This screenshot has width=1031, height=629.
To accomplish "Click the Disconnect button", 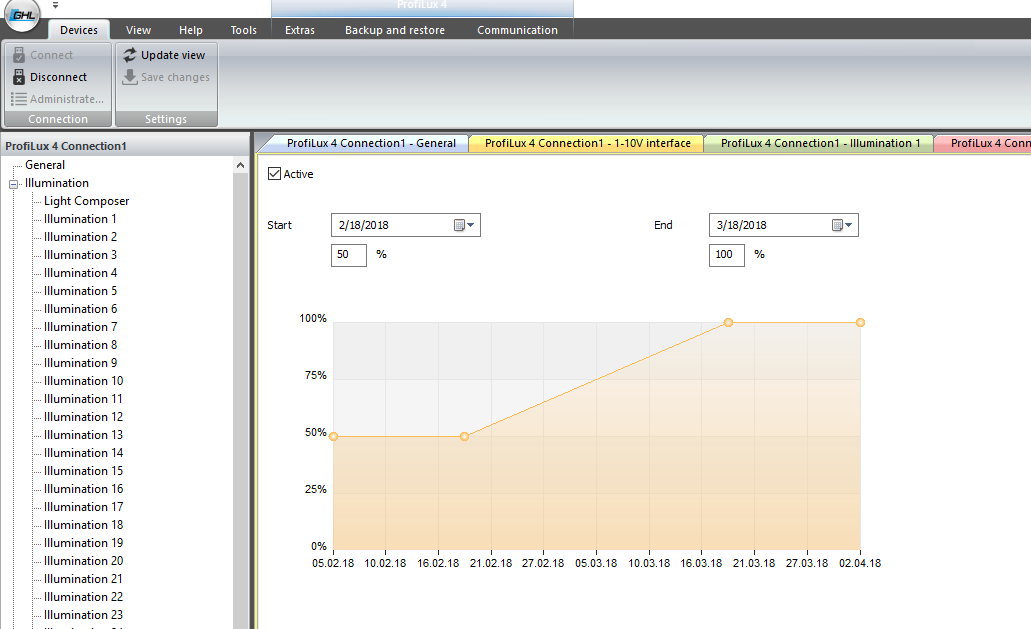I will click(49, 77).
